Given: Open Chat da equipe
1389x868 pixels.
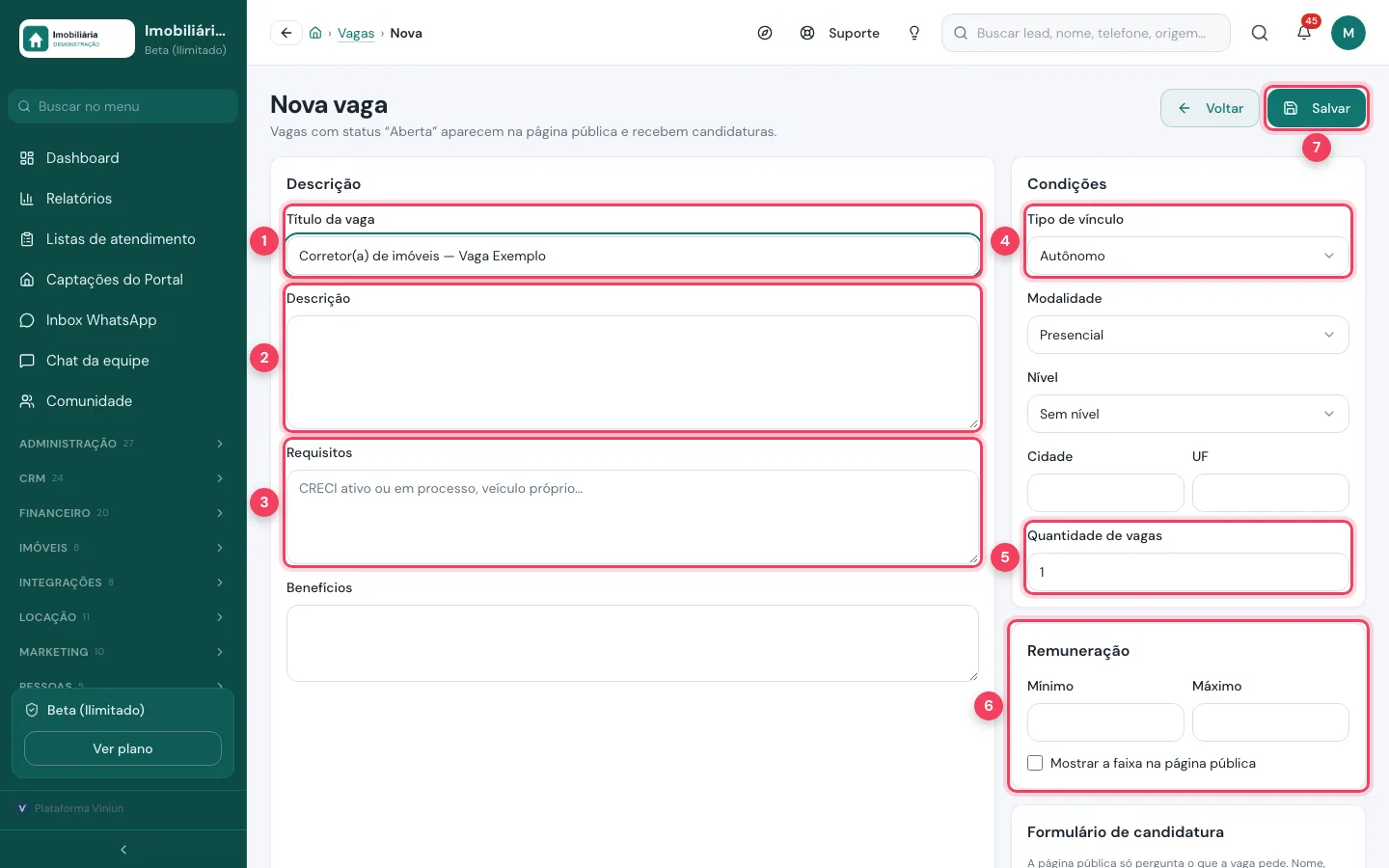Looking at the screenshot, I should click(123, 361).
